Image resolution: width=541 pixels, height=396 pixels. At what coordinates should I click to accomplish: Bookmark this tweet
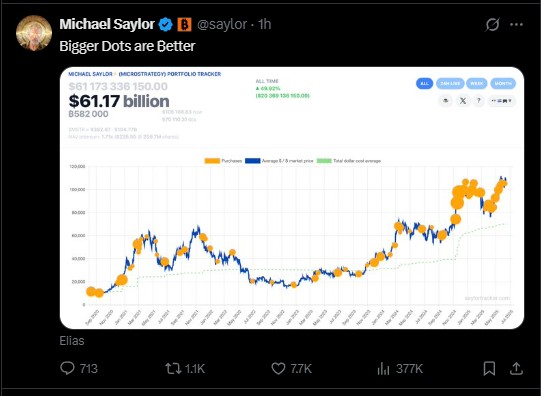click(x=489, y=368)
